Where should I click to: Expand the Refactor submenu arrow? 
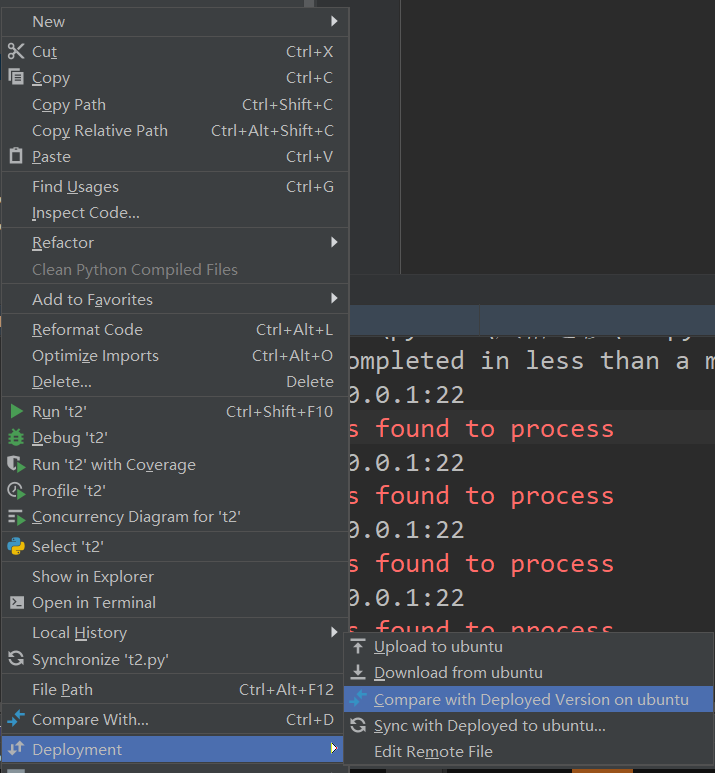(334, 243)
